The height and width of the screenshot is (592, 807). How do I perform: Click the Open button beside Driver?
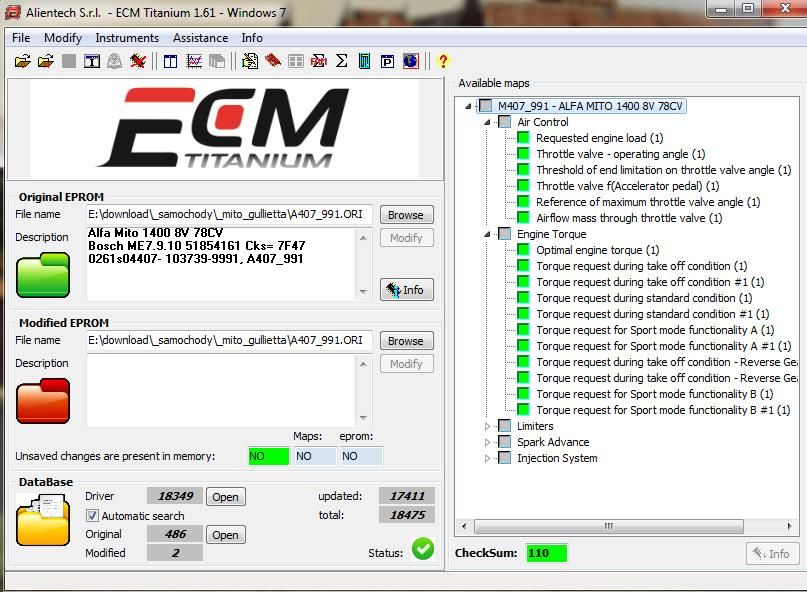point(225,497)
